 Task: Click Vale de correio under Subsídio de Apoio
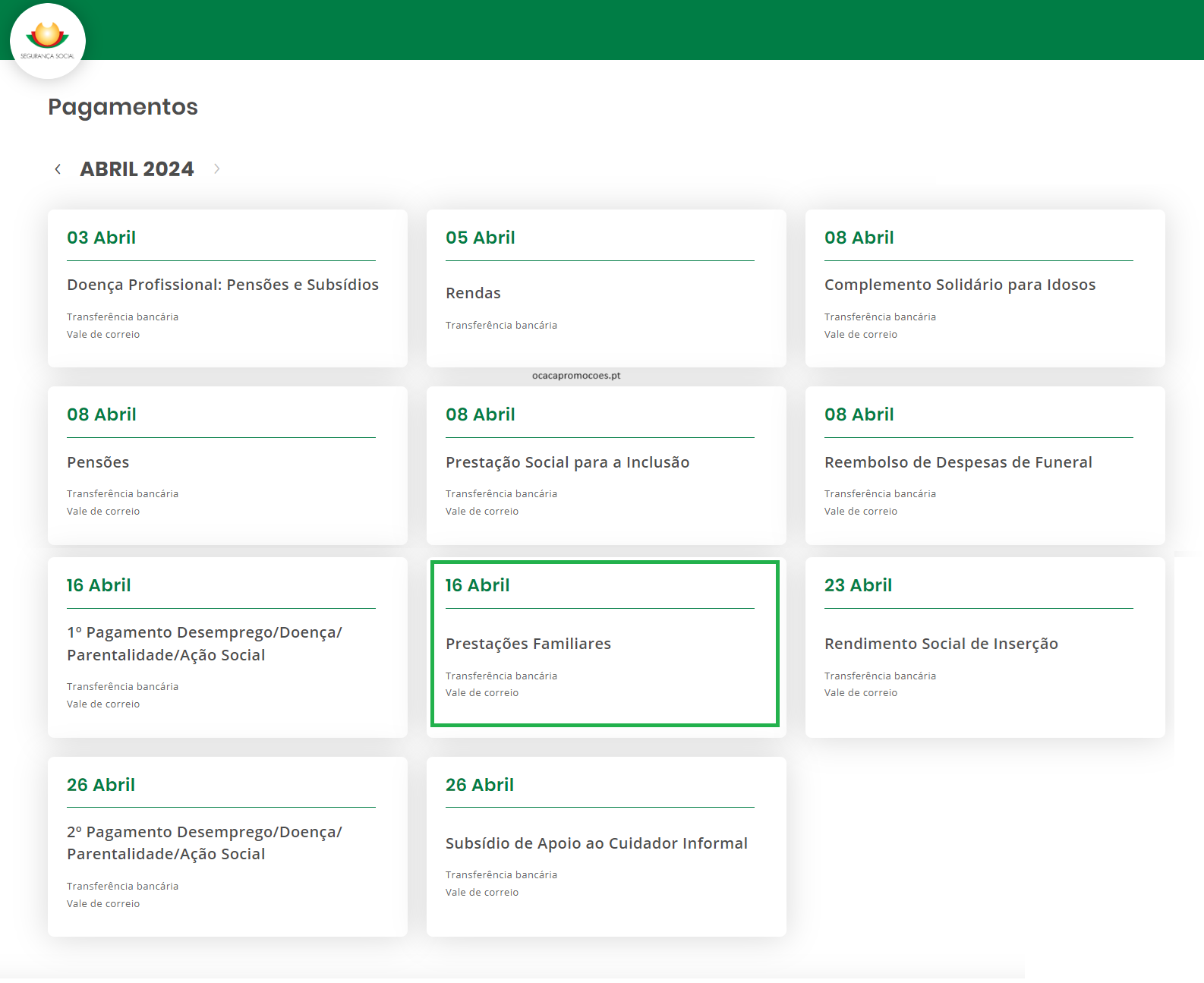point(482,892)
